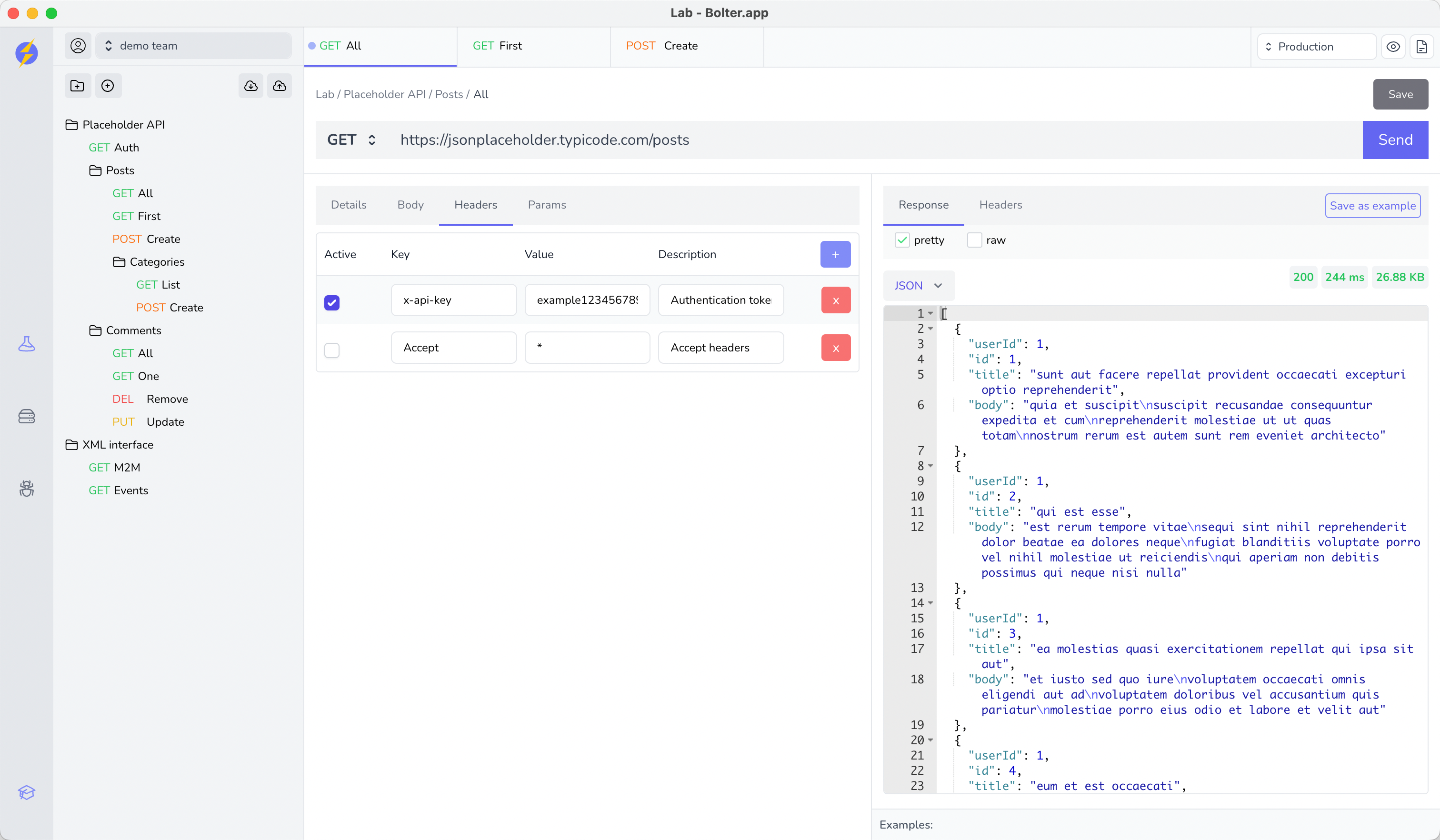
Task: Uncheck the x-api-key Active checkbox
Action: coord(332,302)
